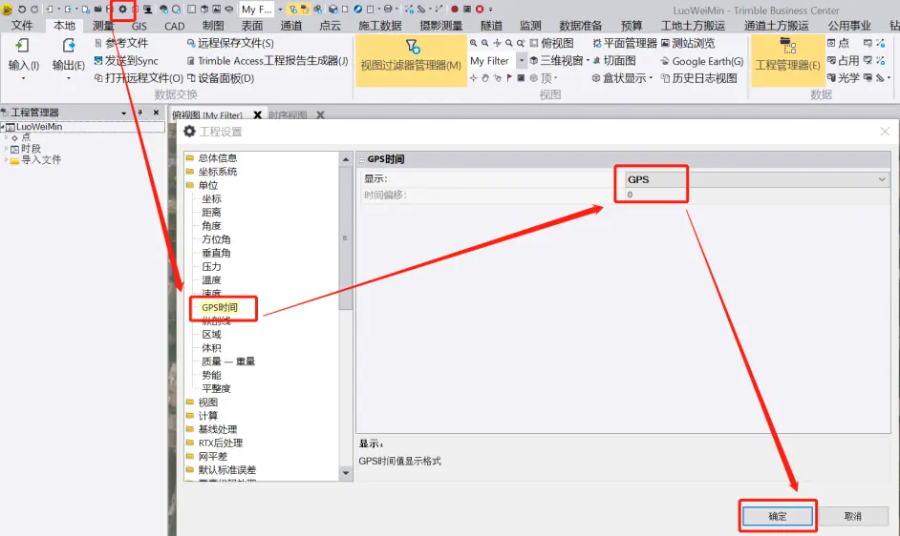Click the settings tree scrollbar down arrow
The height and width of the screenshot is (536, 900).
point(346,475)
